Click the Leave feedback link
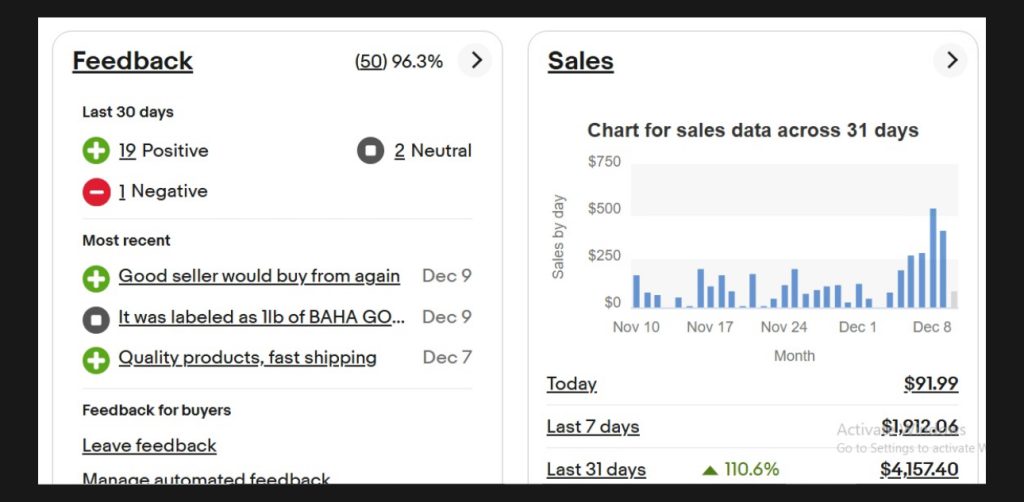 click(149, 445)
